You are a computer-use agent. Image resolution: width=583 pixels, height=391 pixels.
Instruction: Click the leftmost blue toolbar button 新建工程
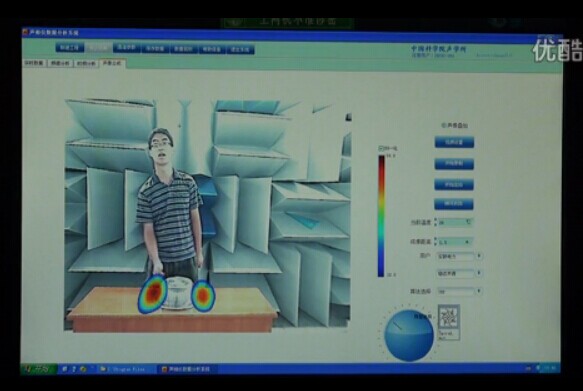click(x=70, y=48)
